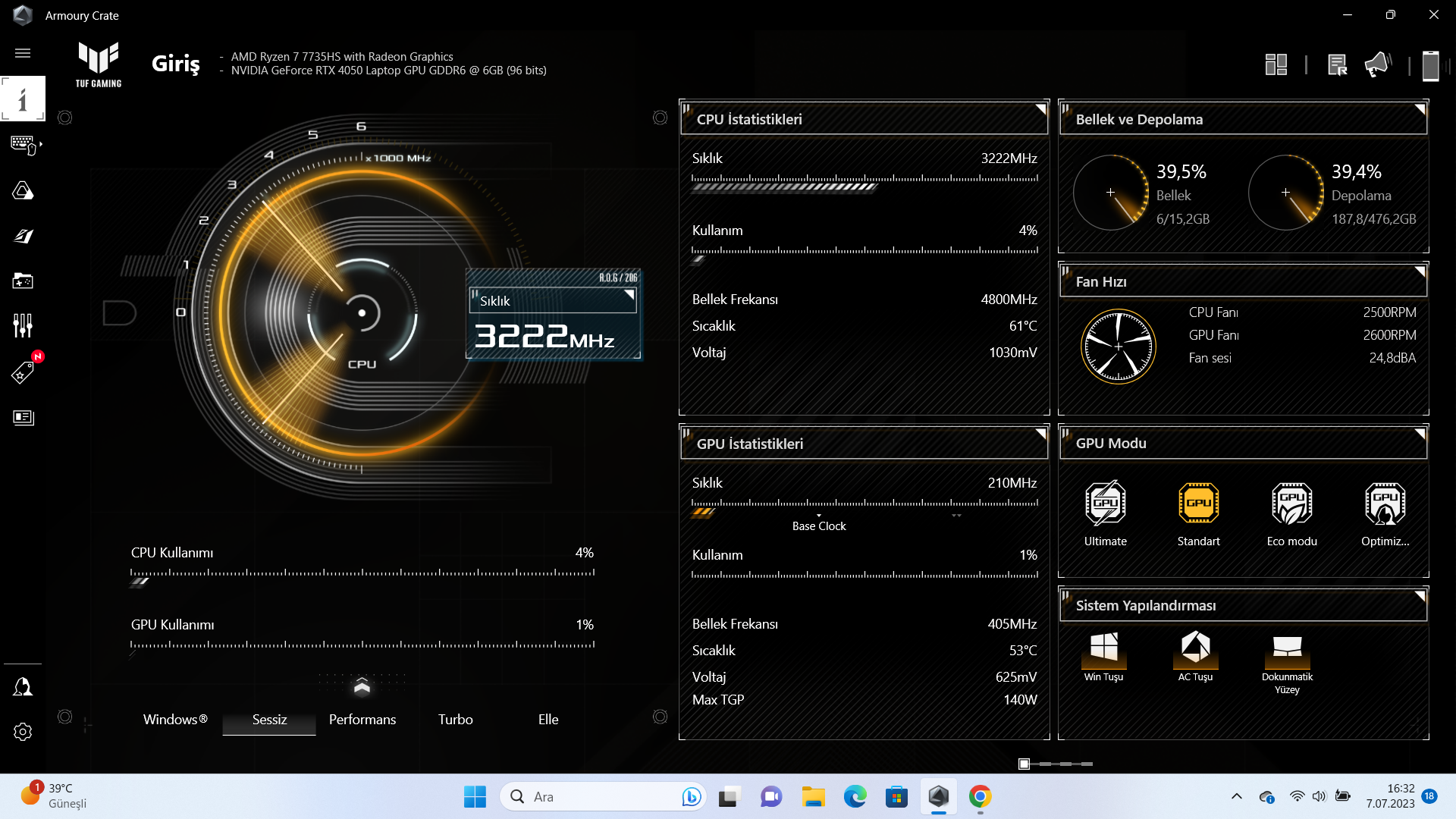The image size is (1456, 819).
Task: Click the announcements megaphone icon
Action: tap(1377, 65)
